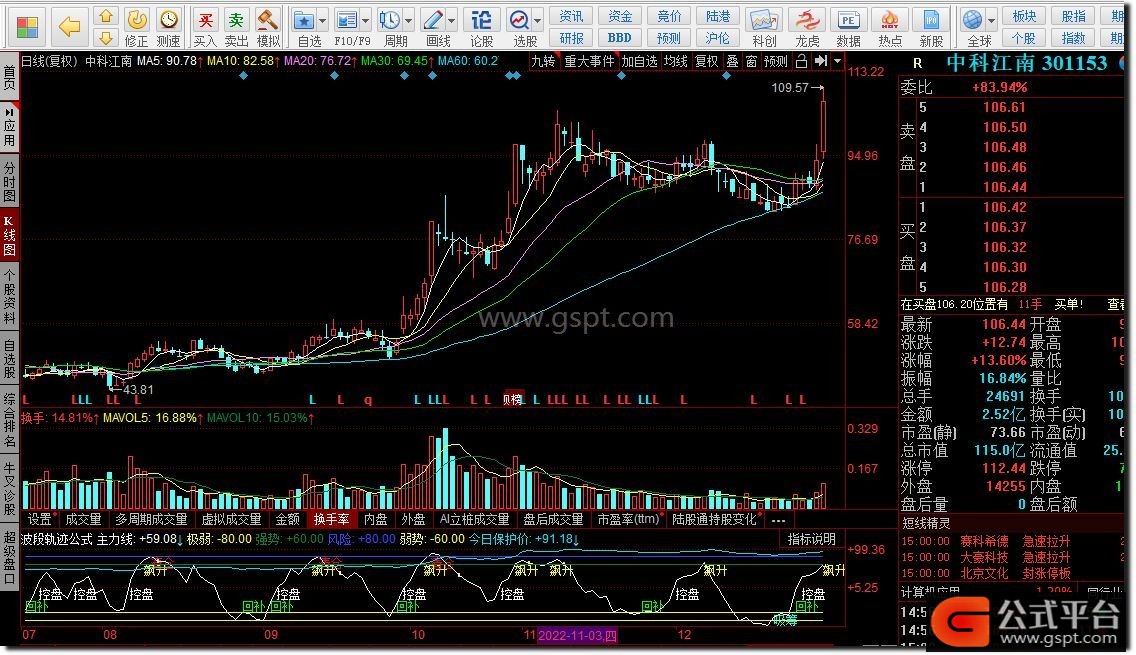Click the 中科江南 301153 stock title
Viewport: 1136px width, 655px height.
(x=1027, y=64)
